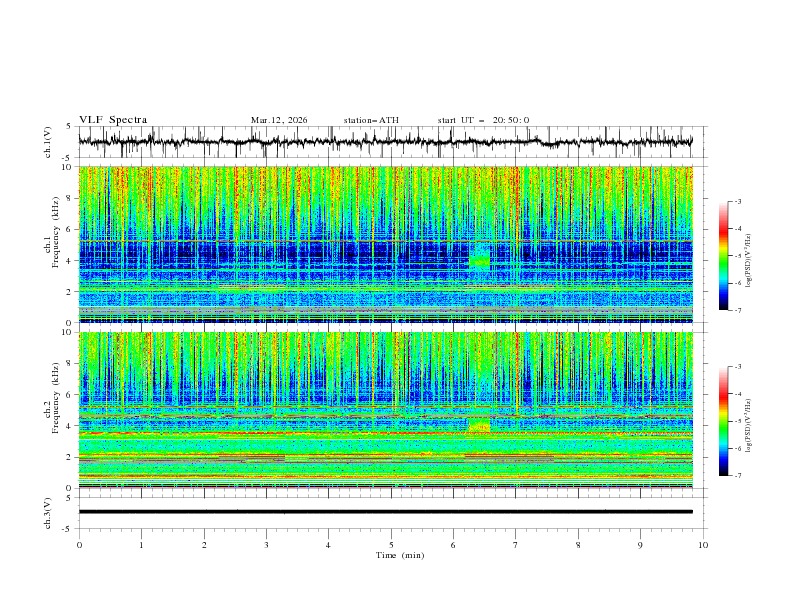Screen dimensions: 792x612
Task: Click the '-5' tick on ch.3(V) waveform axis
Action: point(68,529)
